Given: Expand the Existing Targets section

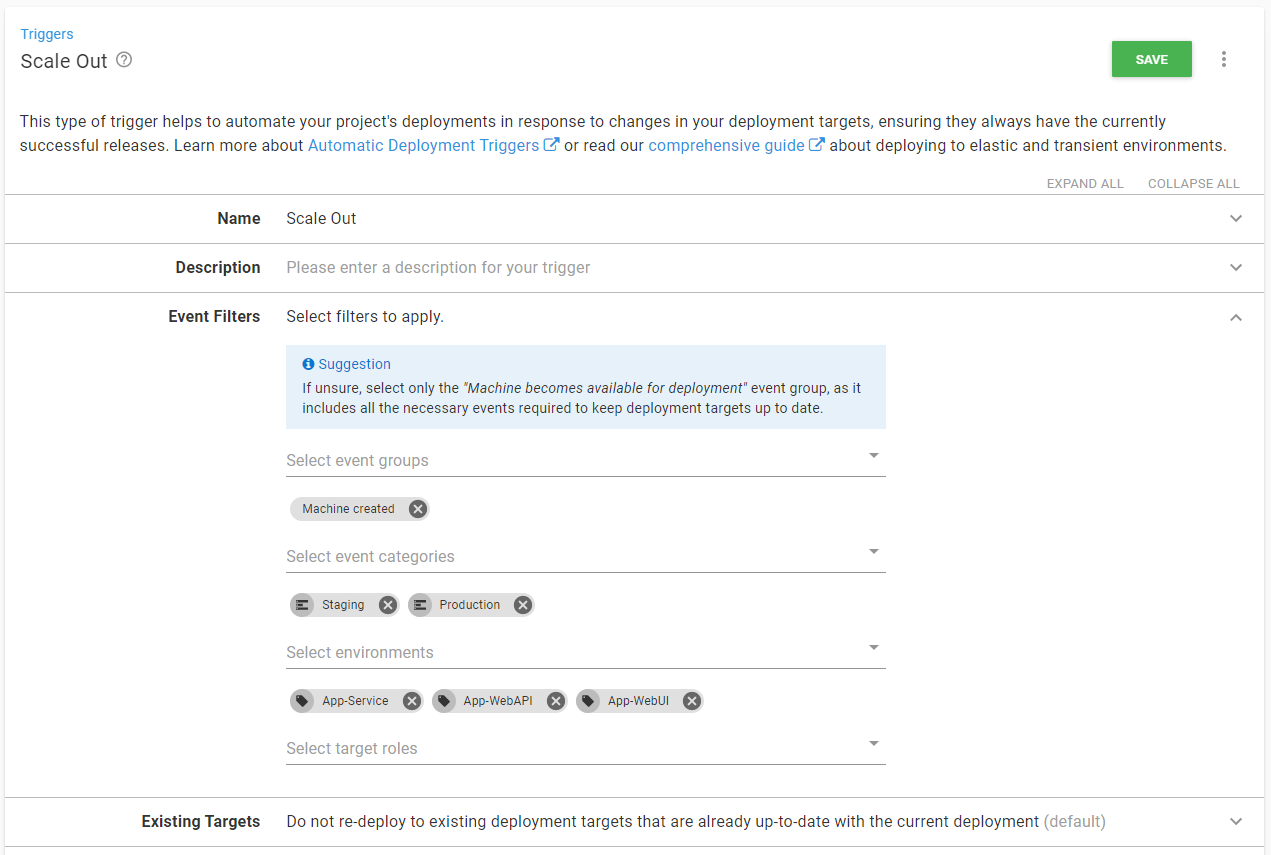Looking at the screenshot, I should (x=1236, y=822).
